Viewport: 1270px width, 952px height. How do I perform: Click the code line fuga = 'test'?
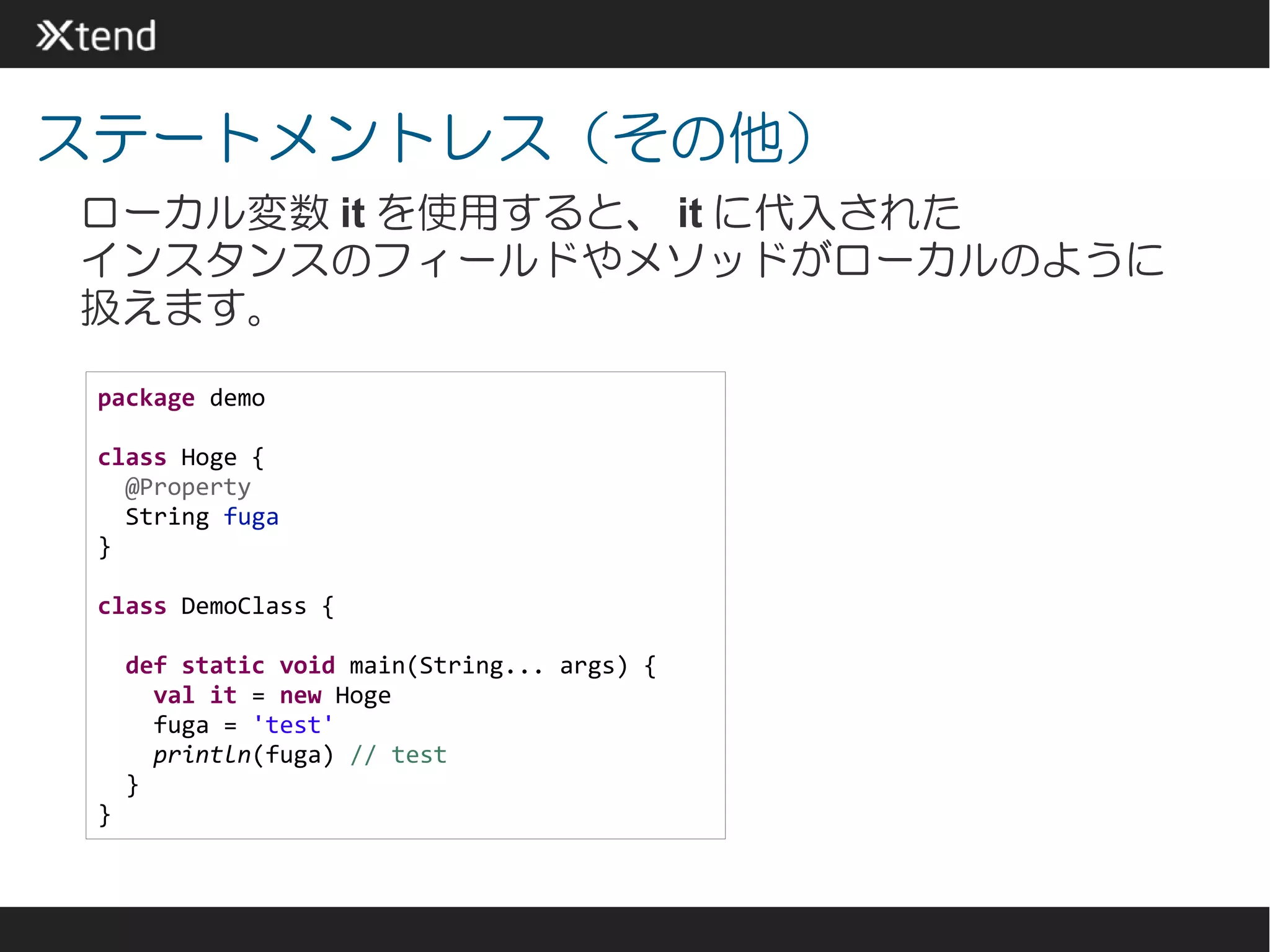244,726
